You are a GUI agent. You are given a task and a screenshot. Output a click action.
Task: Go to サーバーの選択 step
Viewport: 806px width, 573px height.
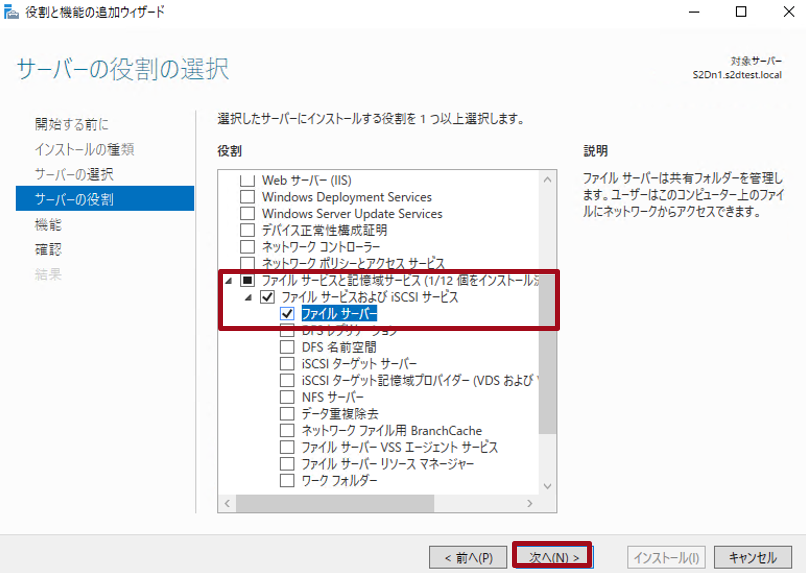(x=74, y=174)
